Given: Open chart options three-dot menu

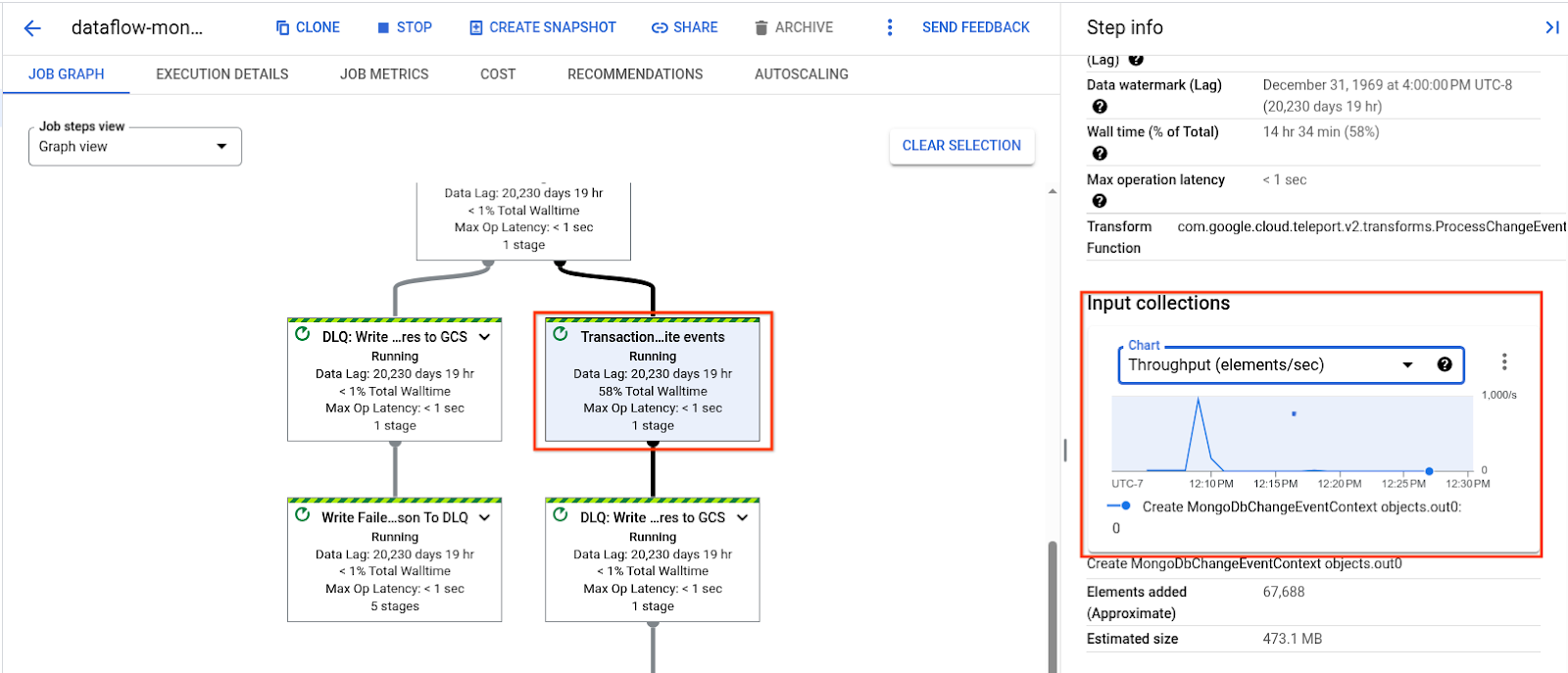Looking at the screenshot, I should (1504, 362).
